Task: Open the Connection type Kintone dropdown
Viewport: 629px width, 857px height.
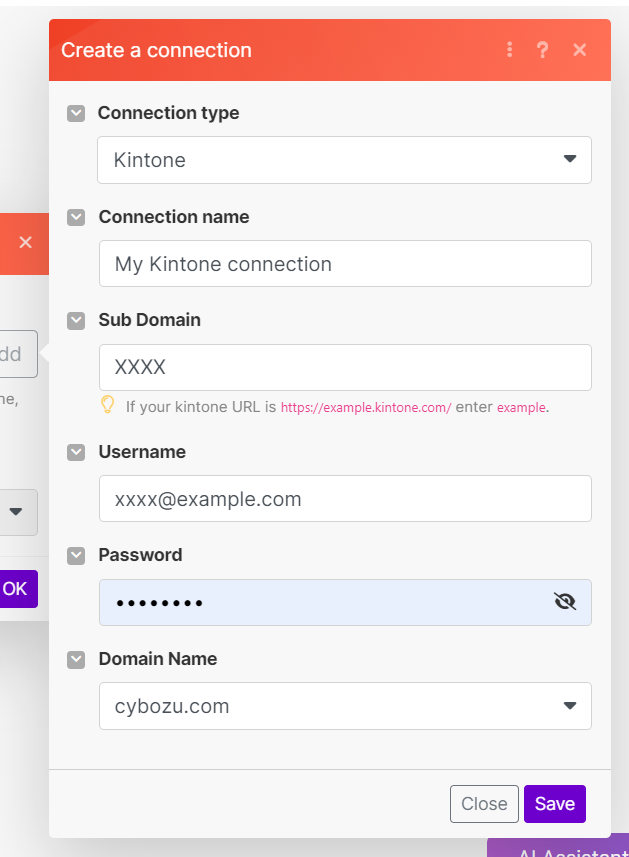Action: point(344,160)
